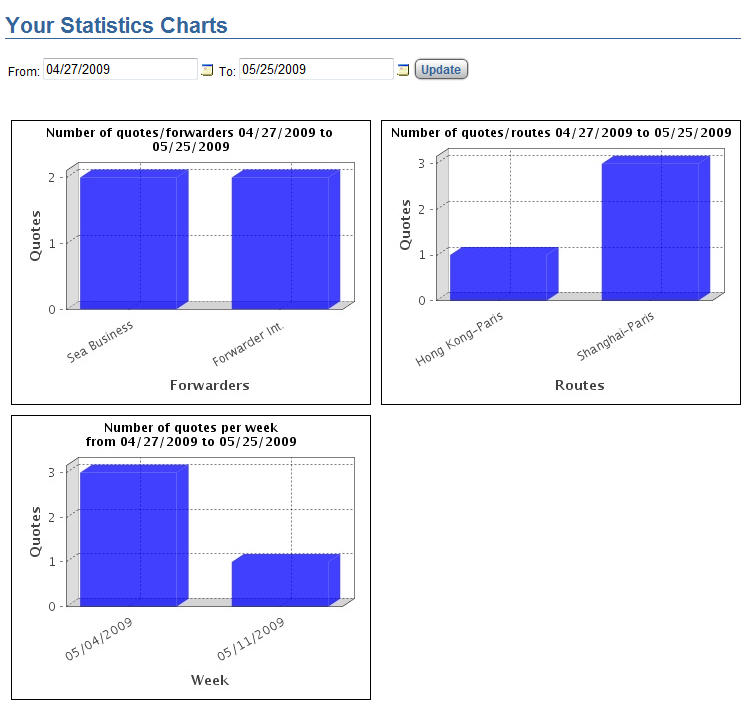Focus the From date input field
This screenshot has width=751, height=706.
coord(120,69)
